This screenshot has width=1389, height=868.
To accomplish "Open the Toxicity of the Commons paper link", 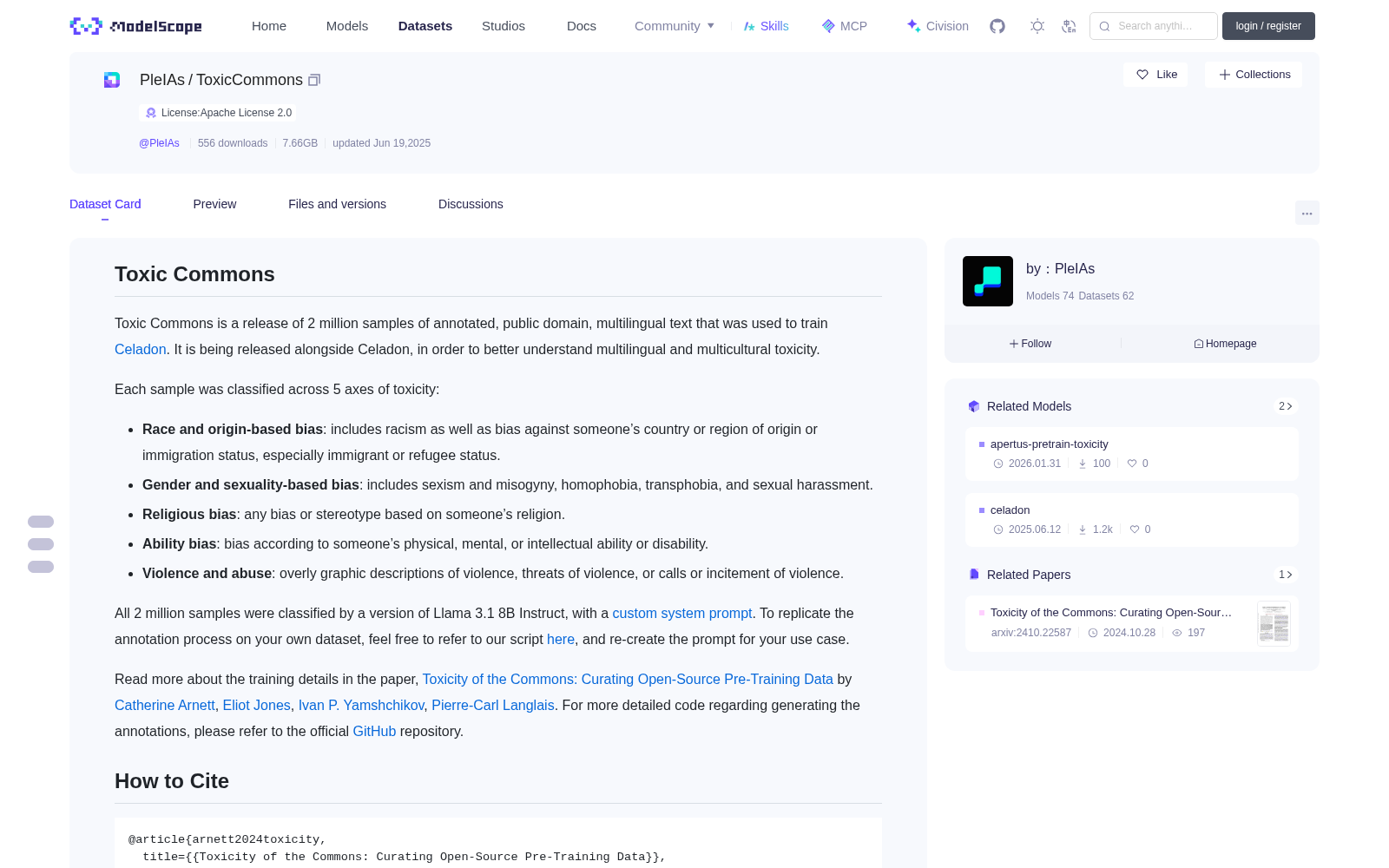I will 628,679.
